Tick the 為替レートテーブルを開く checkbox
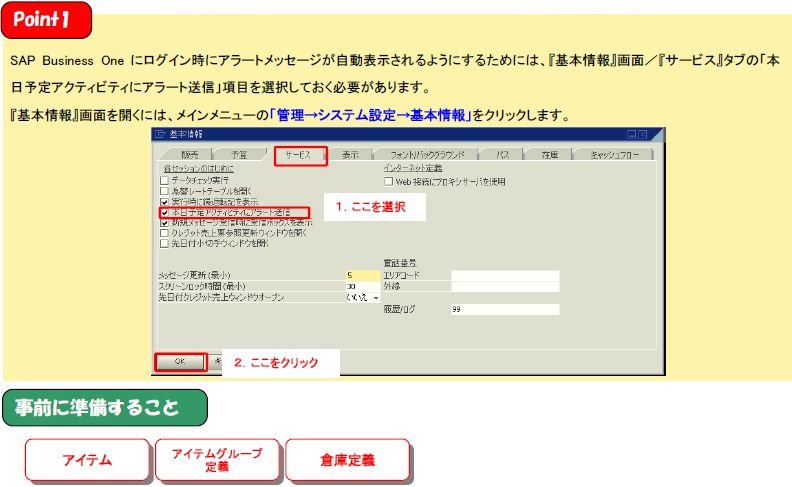This screenshot has width=792, height=487. pyautogui.click(x=164, y=191)
